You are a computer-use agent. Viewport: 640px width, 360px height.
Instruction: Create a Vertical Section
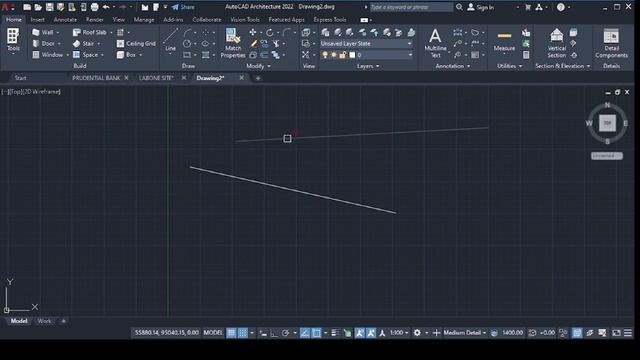pyautogui.click(x=556, y=43)
